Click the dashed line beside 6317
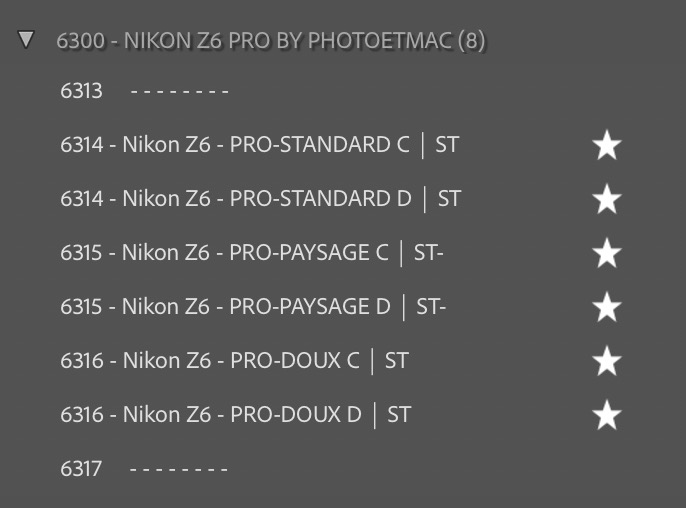The image size is (686, 508). (x=180, y=469)
